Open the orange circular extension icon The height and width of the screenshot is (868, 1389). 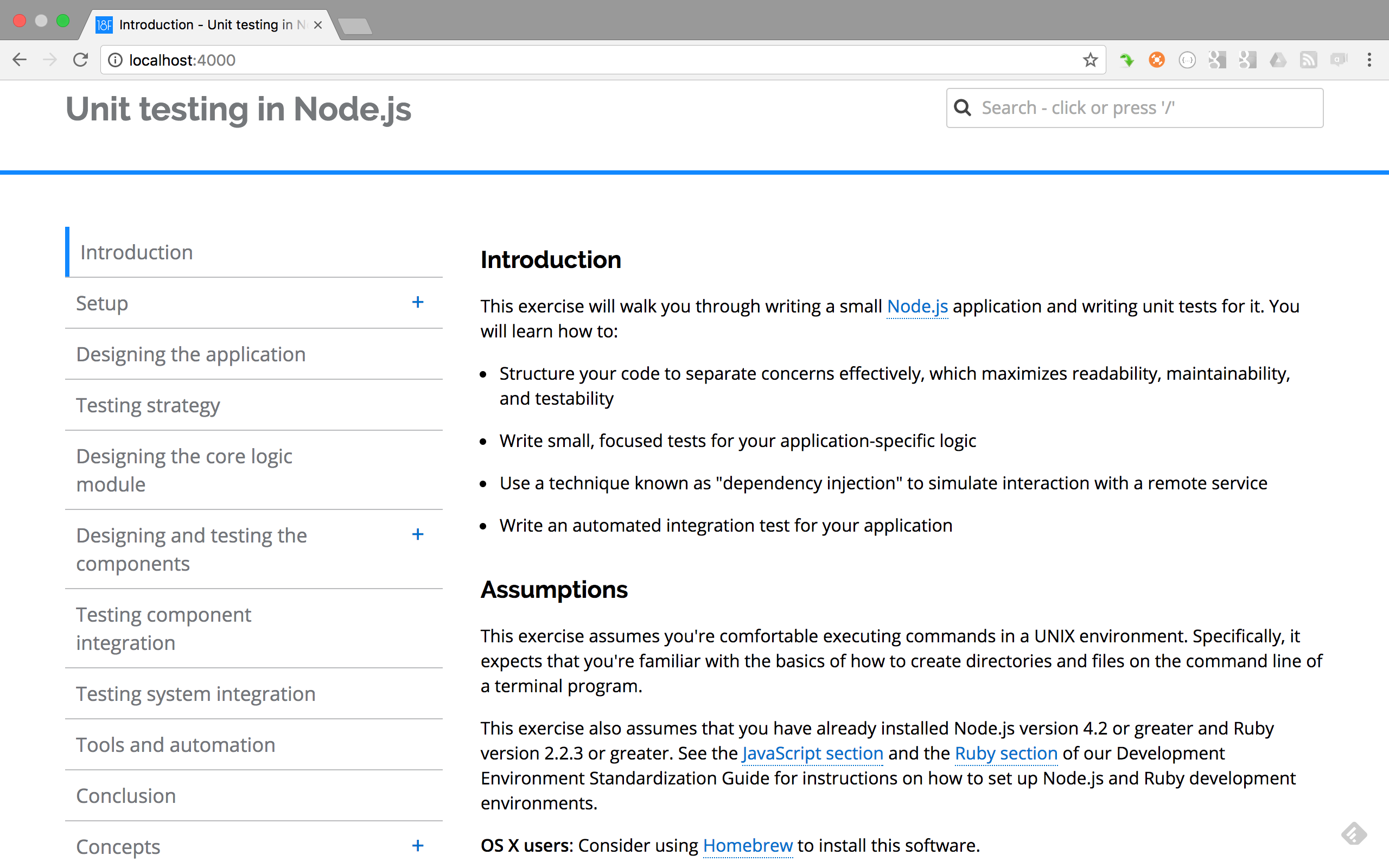coord(1157,60)
